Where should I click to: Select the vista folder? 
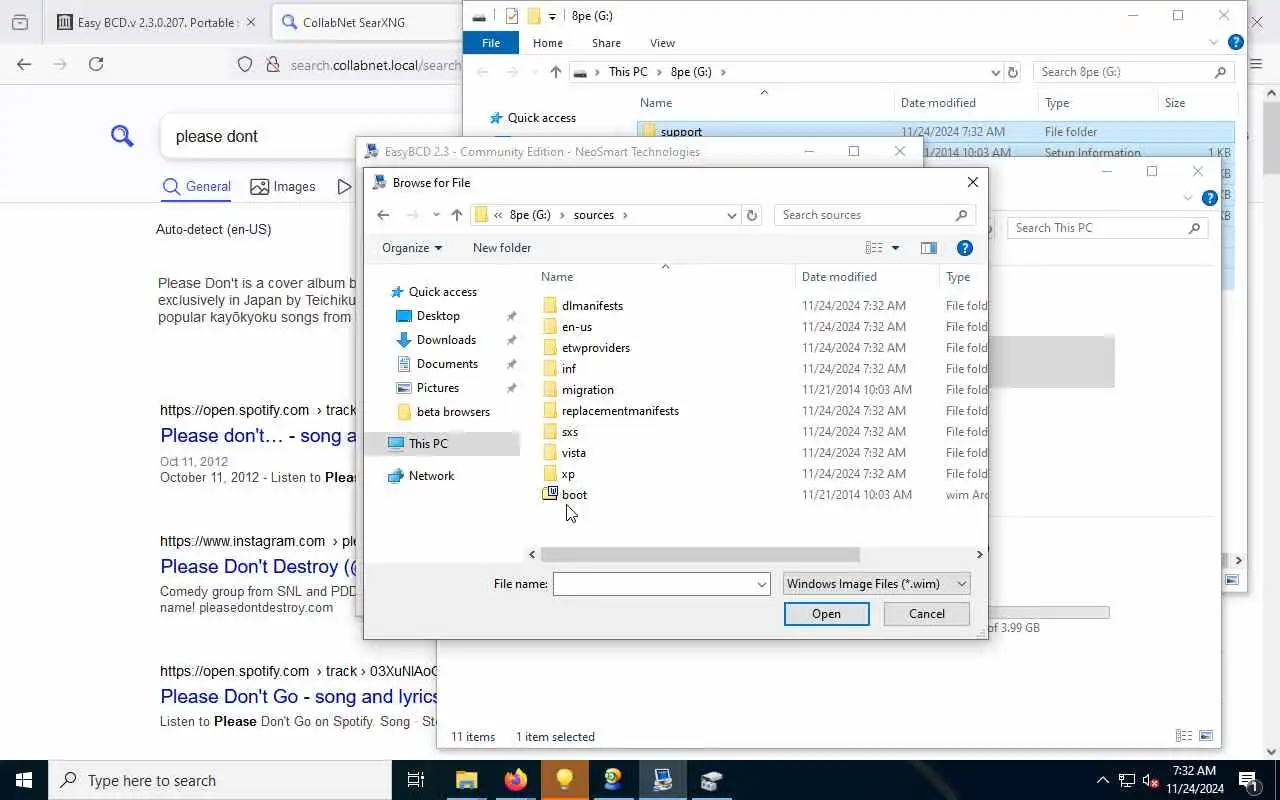574,453
